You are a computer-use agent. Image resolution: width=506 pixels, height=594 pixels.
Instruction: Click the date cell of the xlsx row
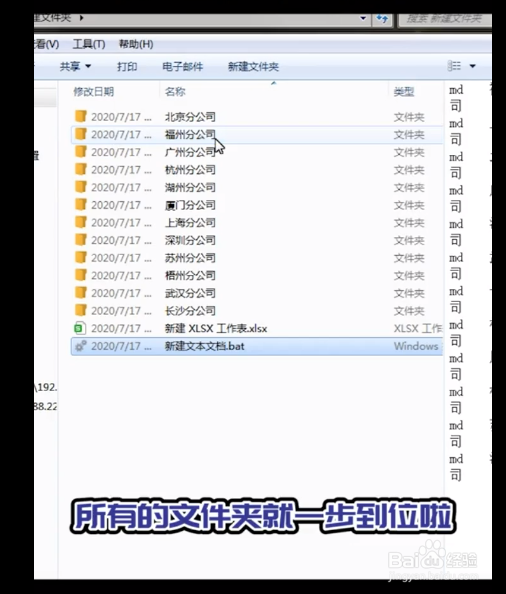coord(121,328)
